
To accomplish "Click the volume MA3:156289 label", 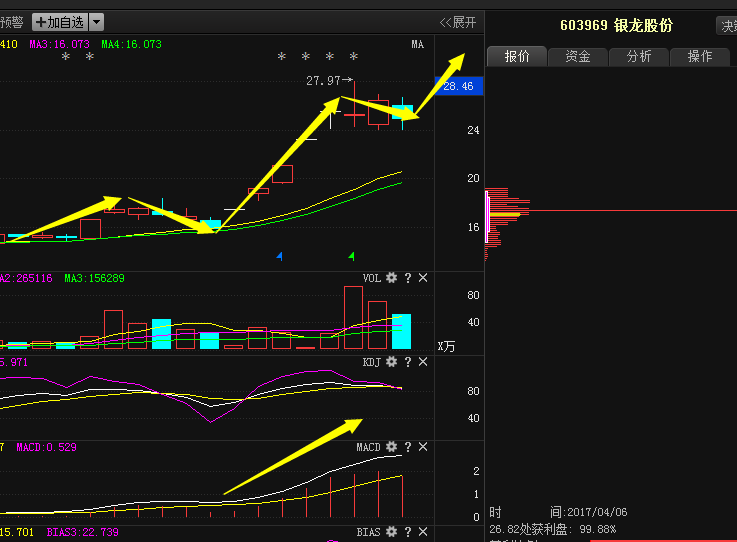I will tap(94, 278).
